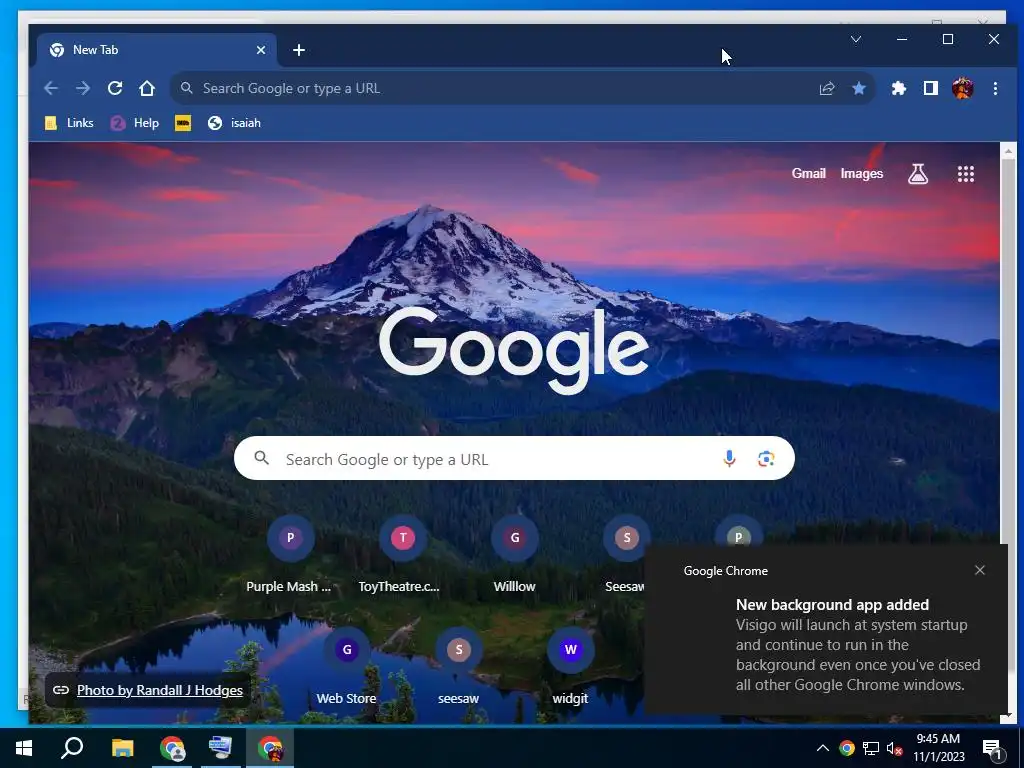Open Photo by Randall J Hodges link
The width and height of the screenshot is (1024, 768).
coord(159,690)
